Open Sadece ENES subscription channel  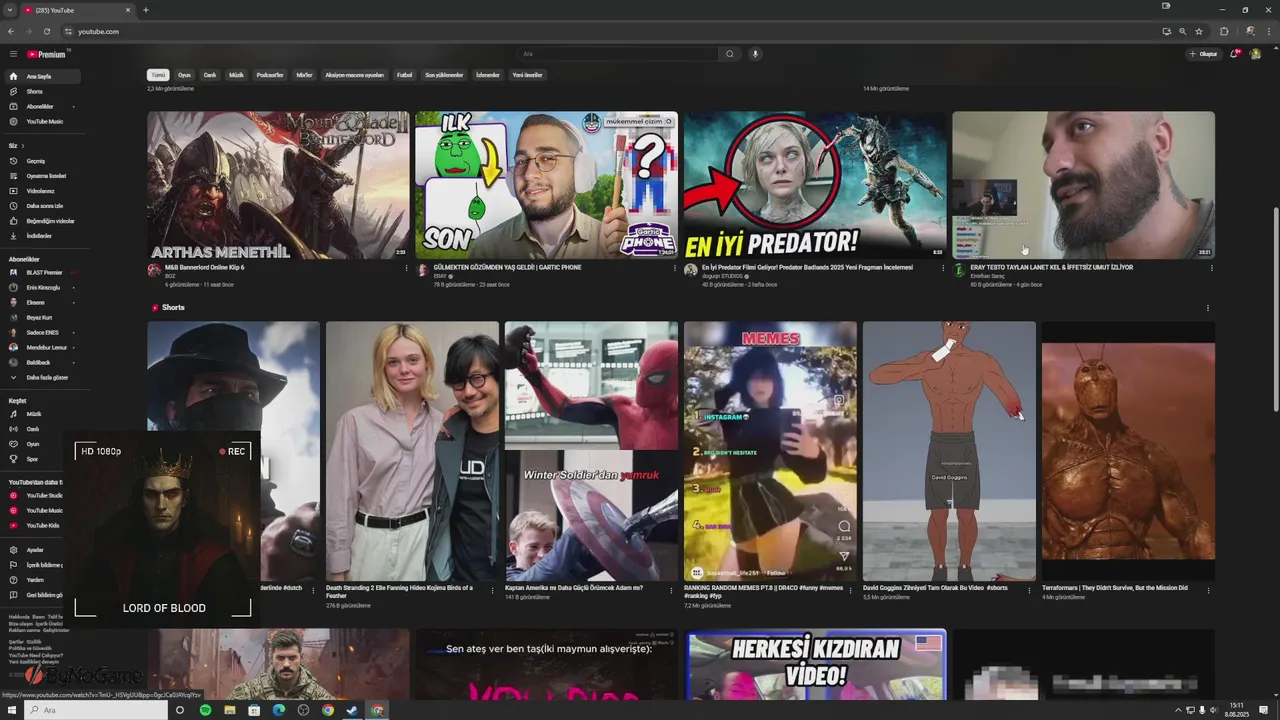(40, 332)
